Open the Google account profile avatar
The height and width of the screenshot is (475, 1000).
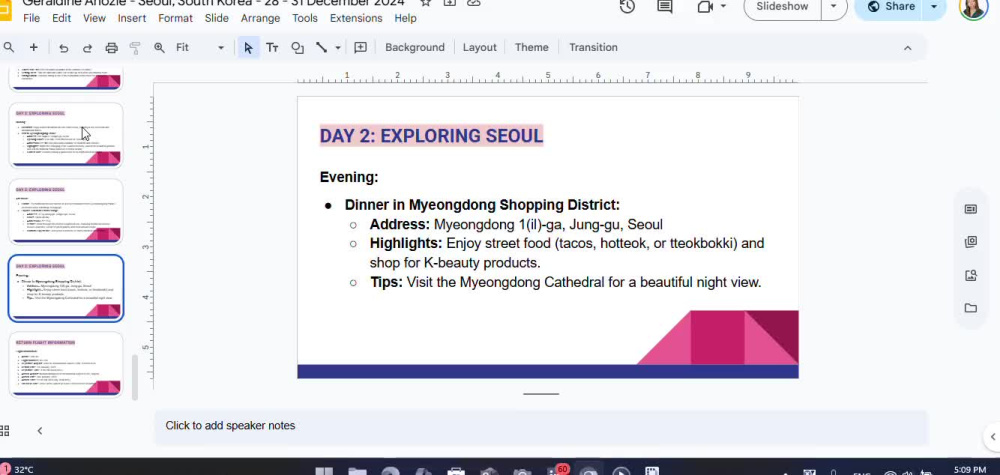[973, 7]
